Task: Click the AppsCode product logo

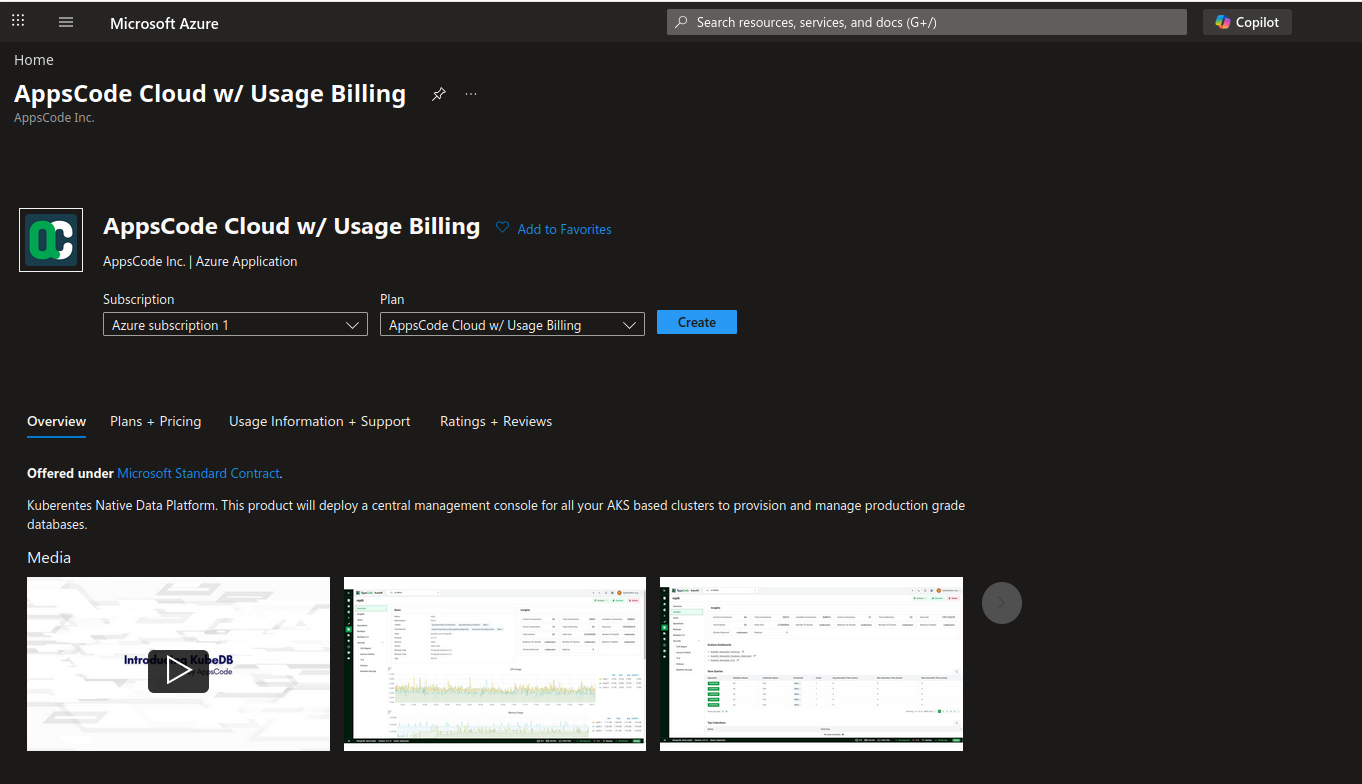Action: [x=51, y=240]
